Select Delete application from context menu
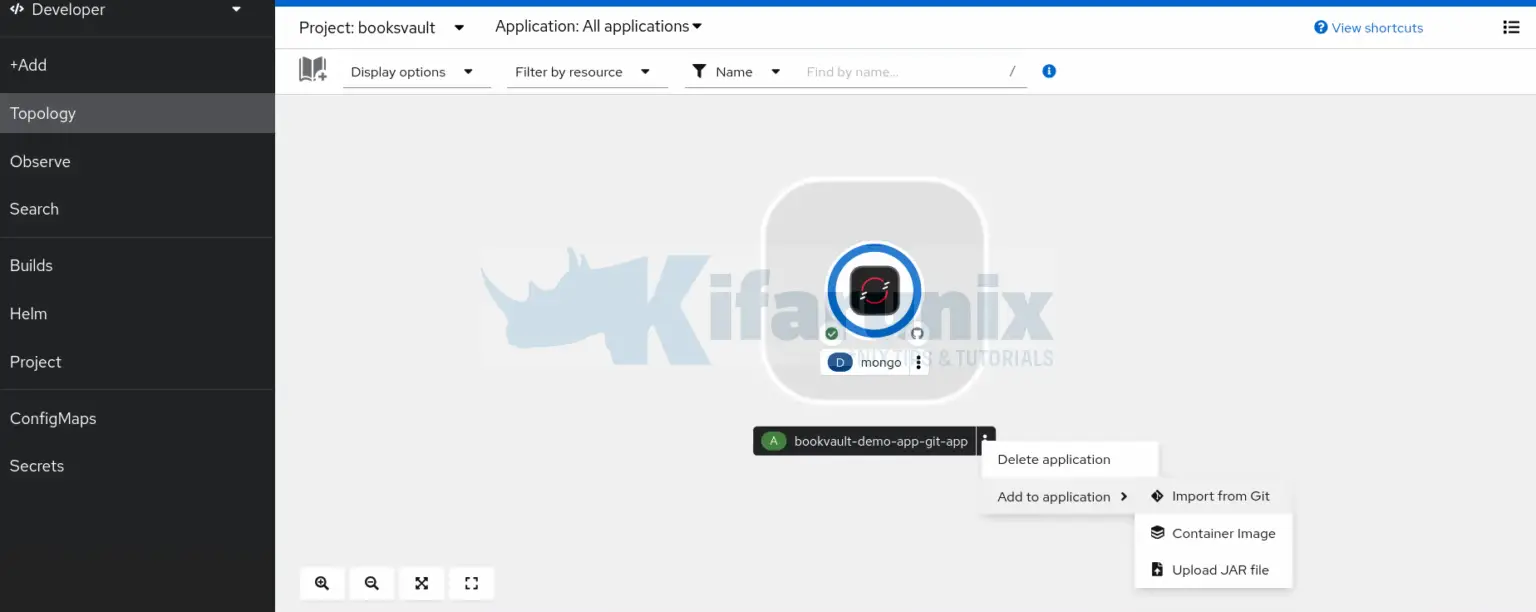 coord(1053,459)
